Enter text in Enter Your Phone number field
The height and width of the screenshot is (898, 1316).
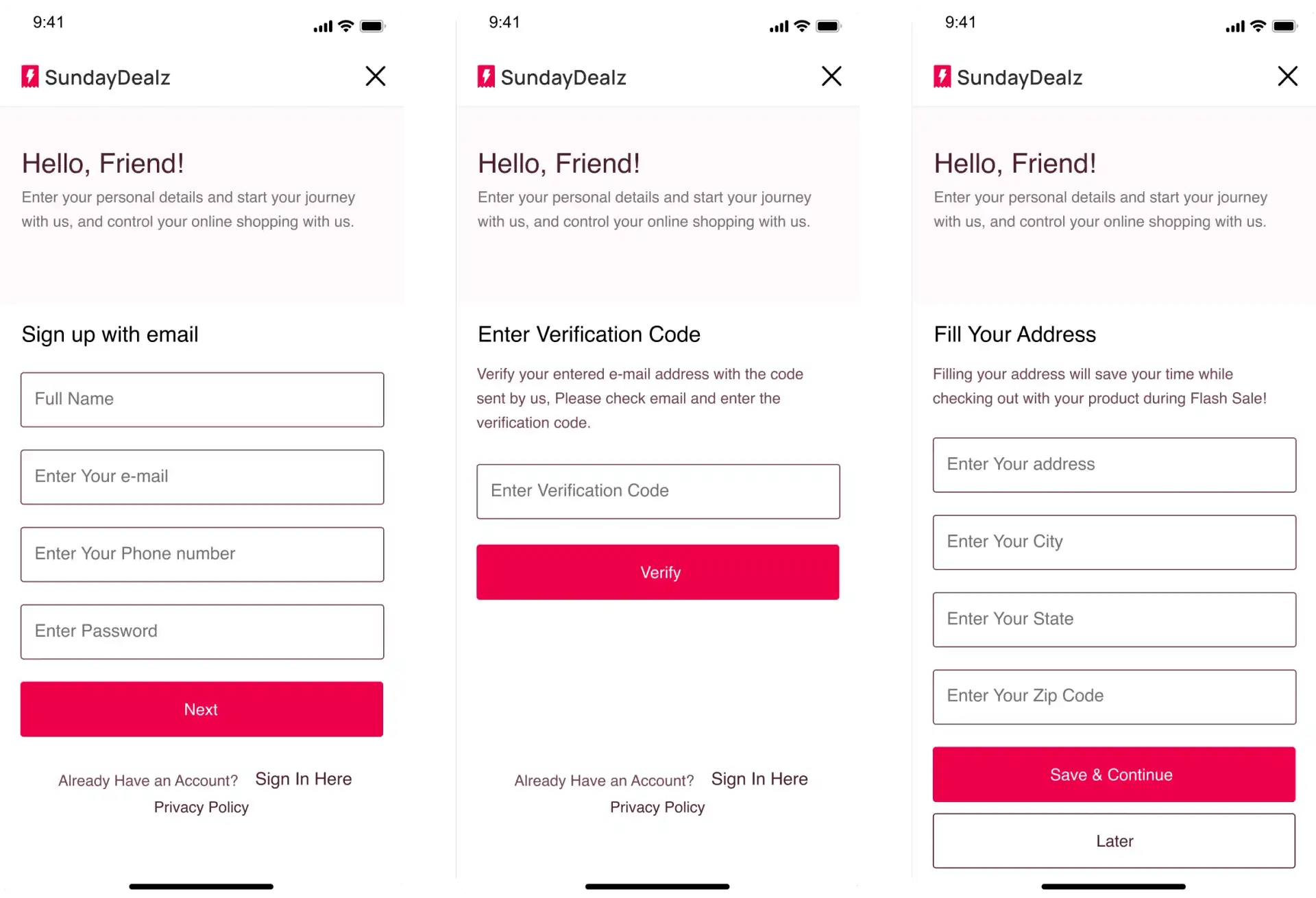click(201, 553)
